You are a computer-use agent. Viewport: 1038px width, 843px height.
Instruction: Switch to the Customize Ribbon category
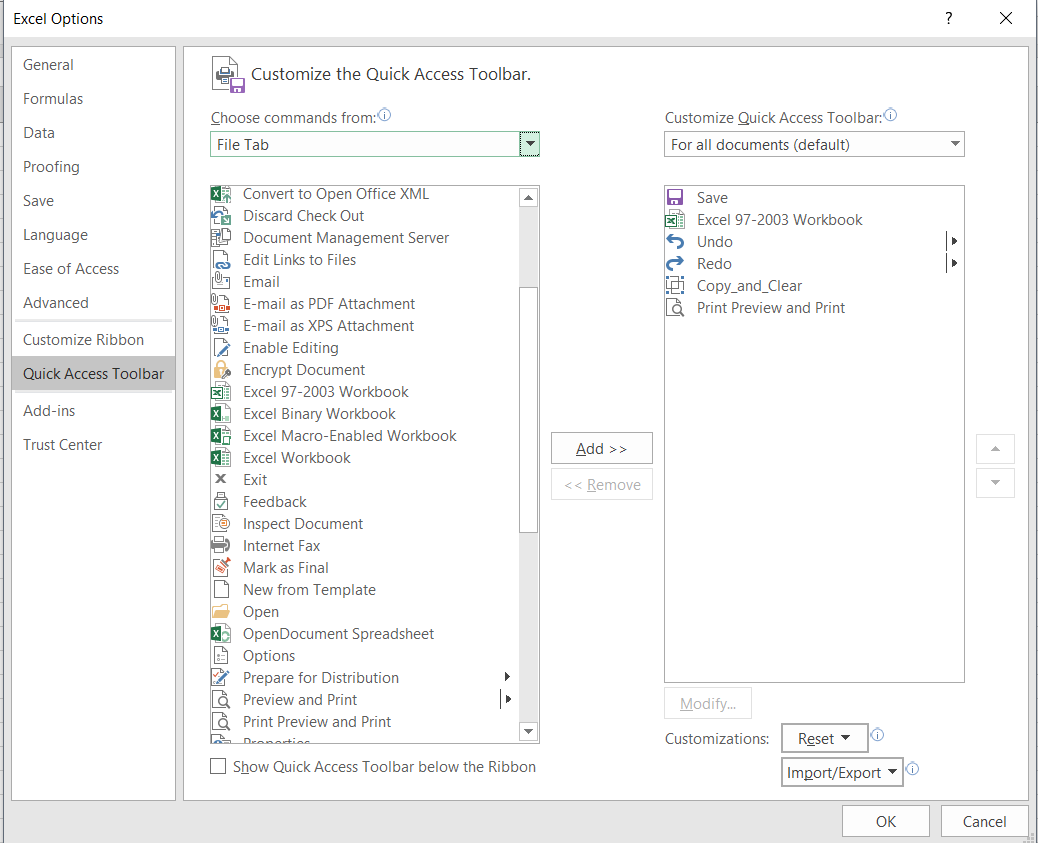(x=83, y=340)
